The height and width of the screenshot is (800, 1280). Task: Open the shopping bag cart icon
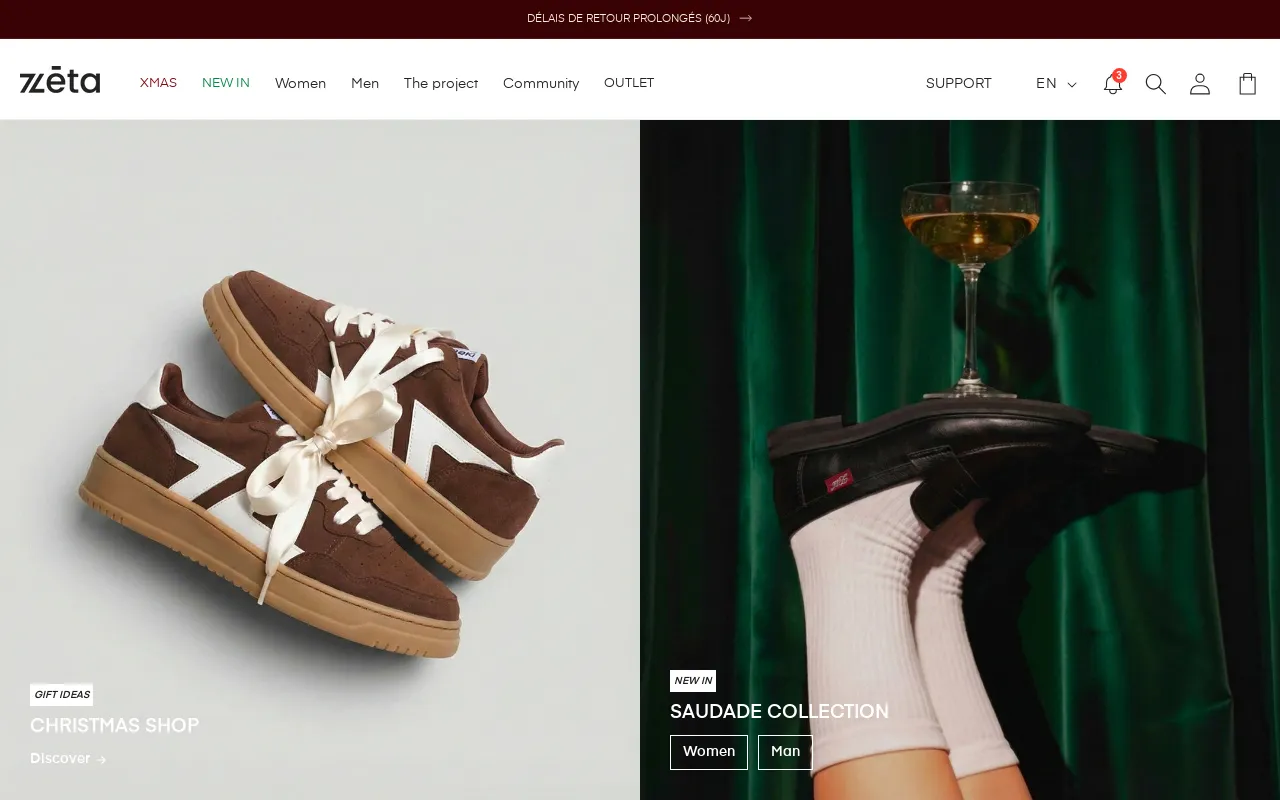click(1247, 84)
